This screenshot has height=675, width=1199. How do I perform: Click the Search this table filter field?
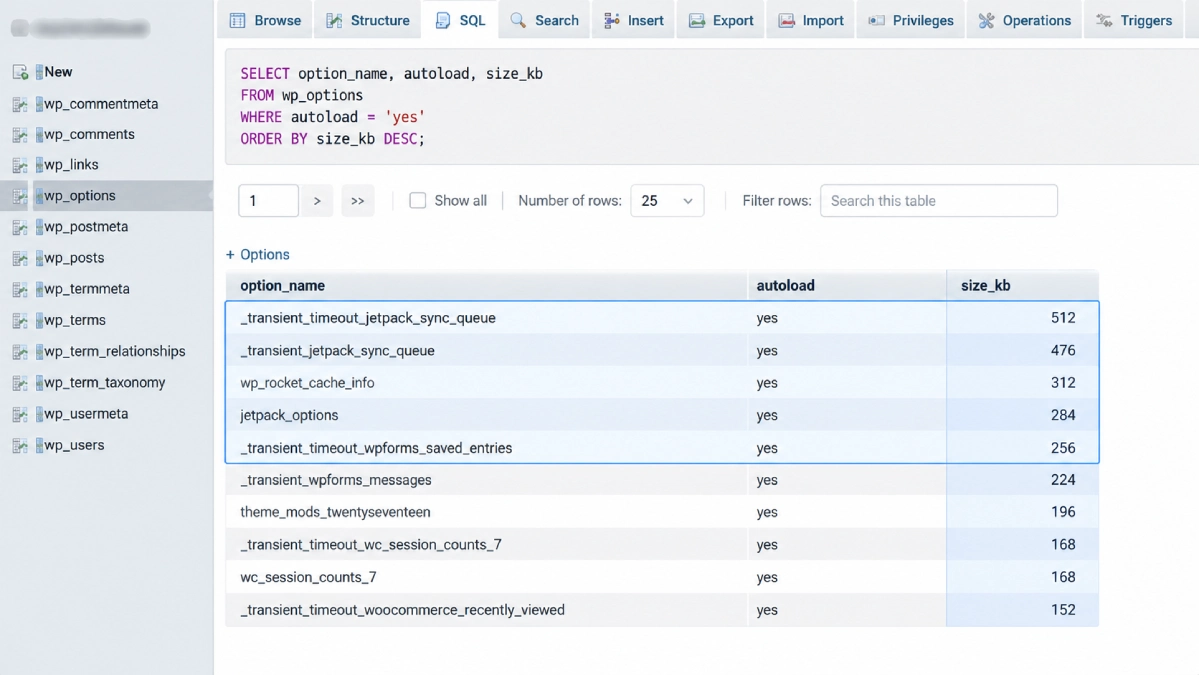939,200
